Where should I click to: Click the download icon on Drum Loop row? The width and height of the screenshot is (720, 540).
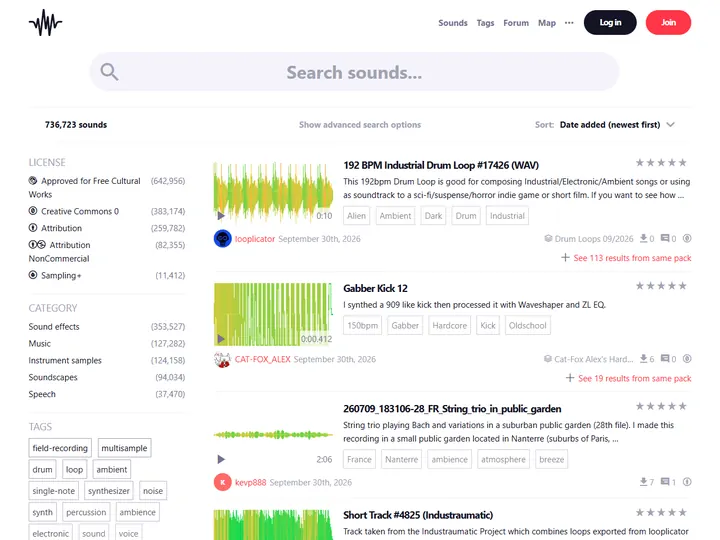[x=644, y=238]
